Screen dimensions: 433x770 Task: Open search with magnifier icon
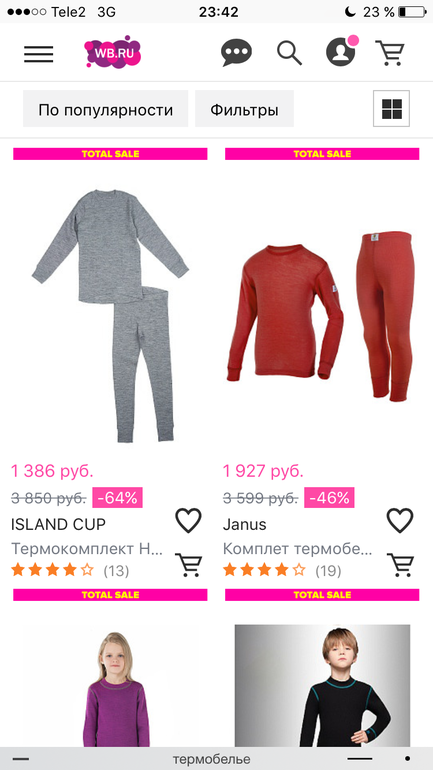point(289,53)
